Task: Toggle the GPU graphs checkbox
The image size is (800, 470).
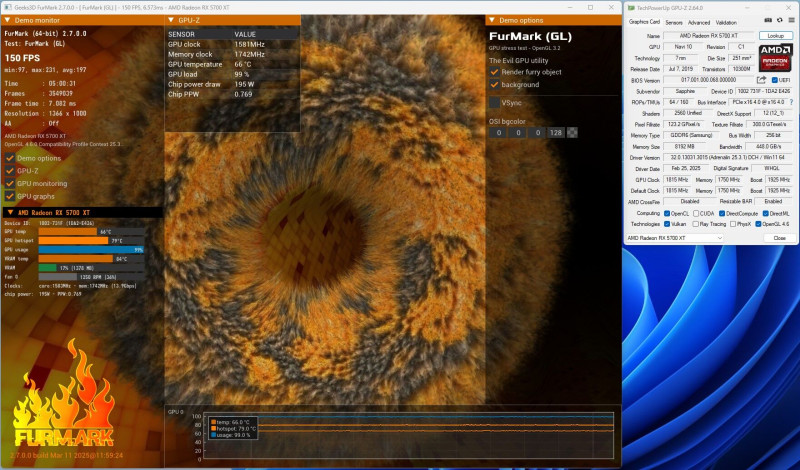Action: tap(10, 196)
